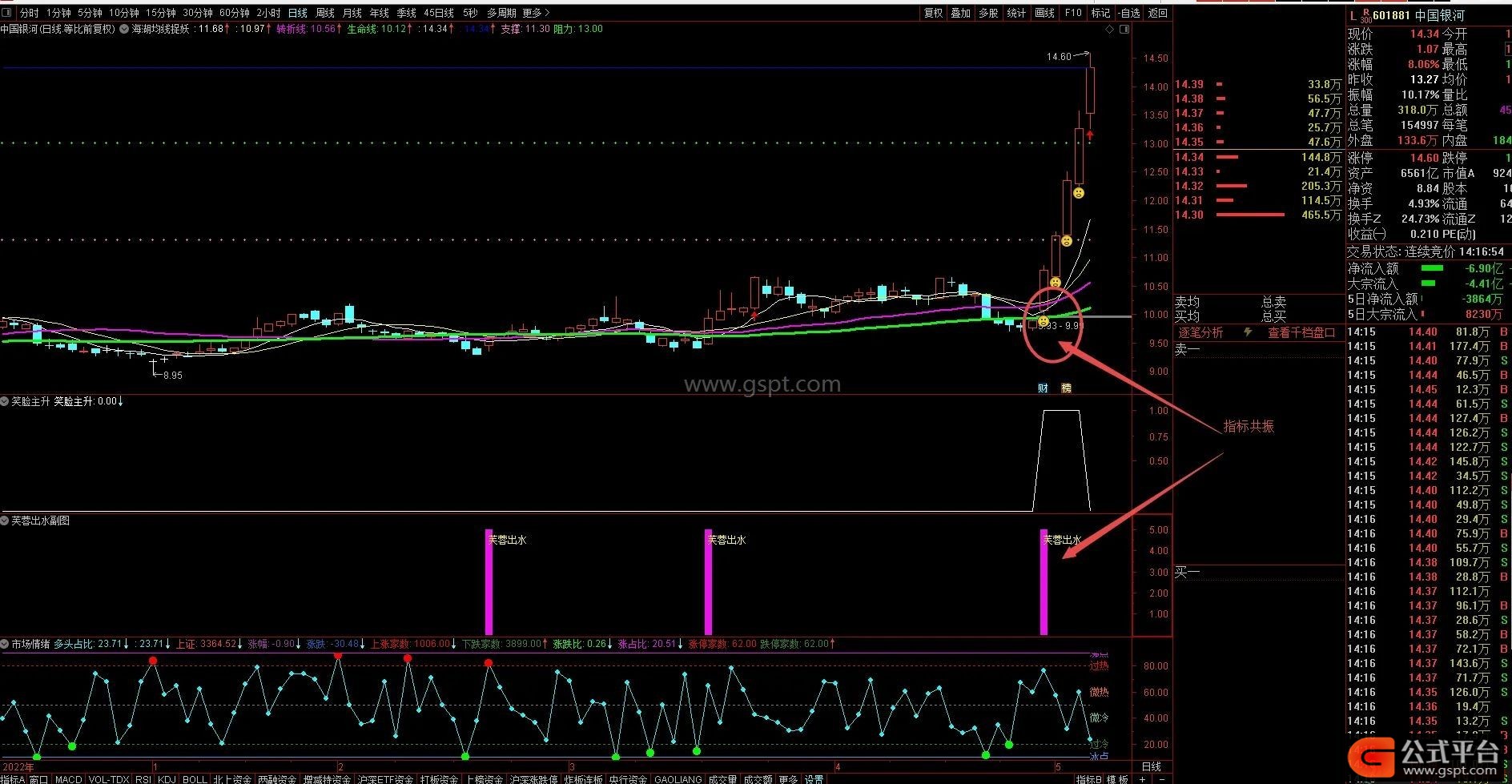Click the 复权 button
This screenshot has height=784, width=1512.
point(933,13)
